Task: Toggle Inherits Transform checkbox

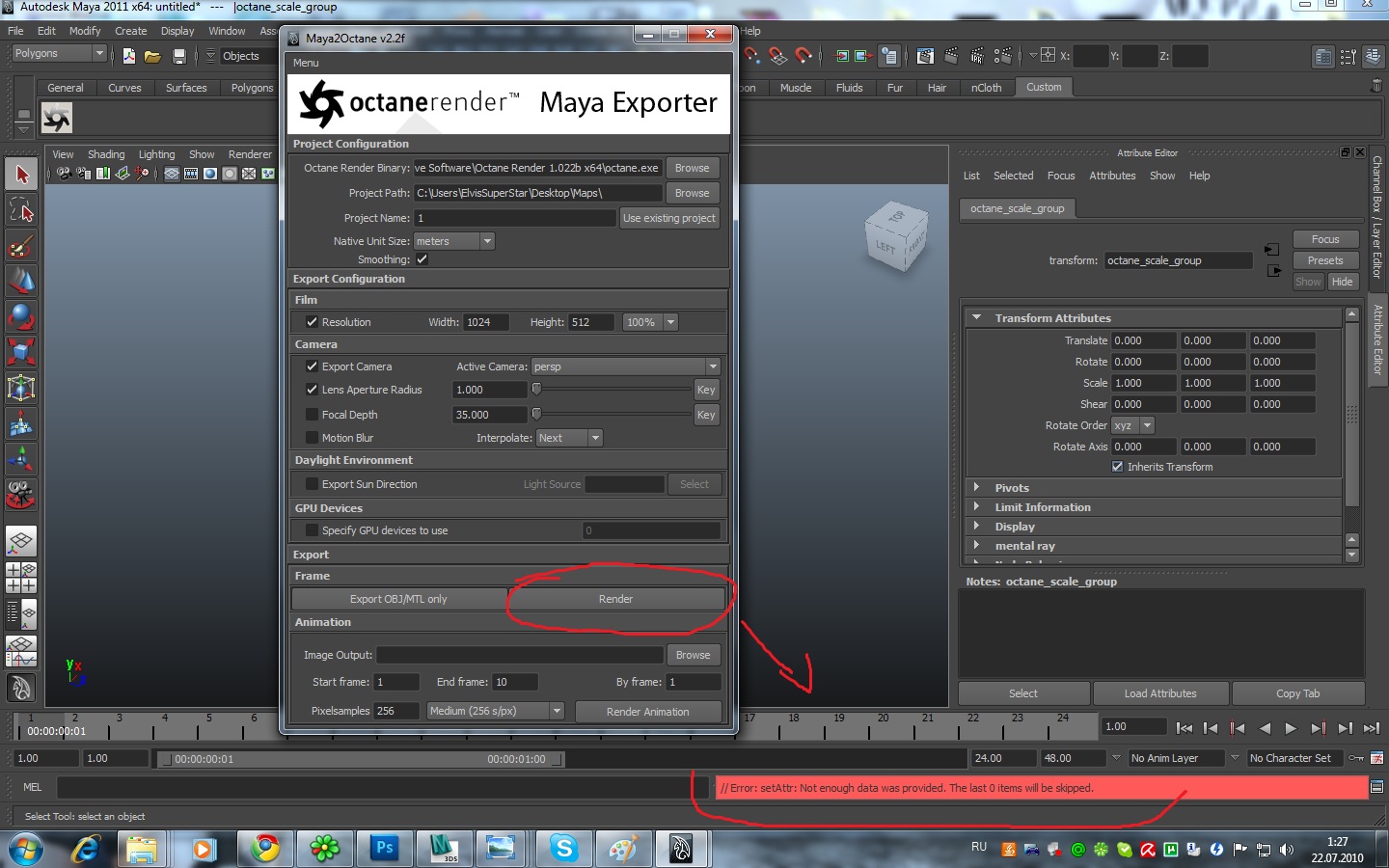Action: pyautogui.click(x=1117, y=467)
